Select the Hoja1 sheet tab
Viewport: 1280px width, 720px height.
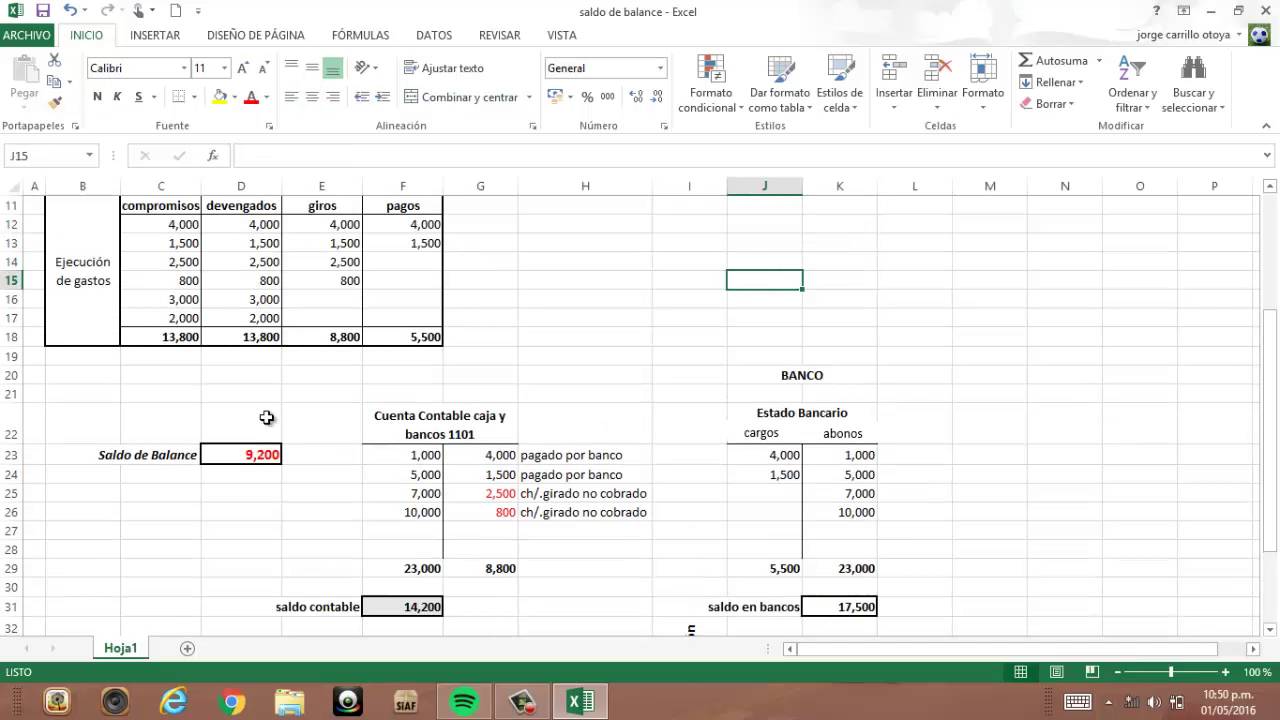coord(120,648)
